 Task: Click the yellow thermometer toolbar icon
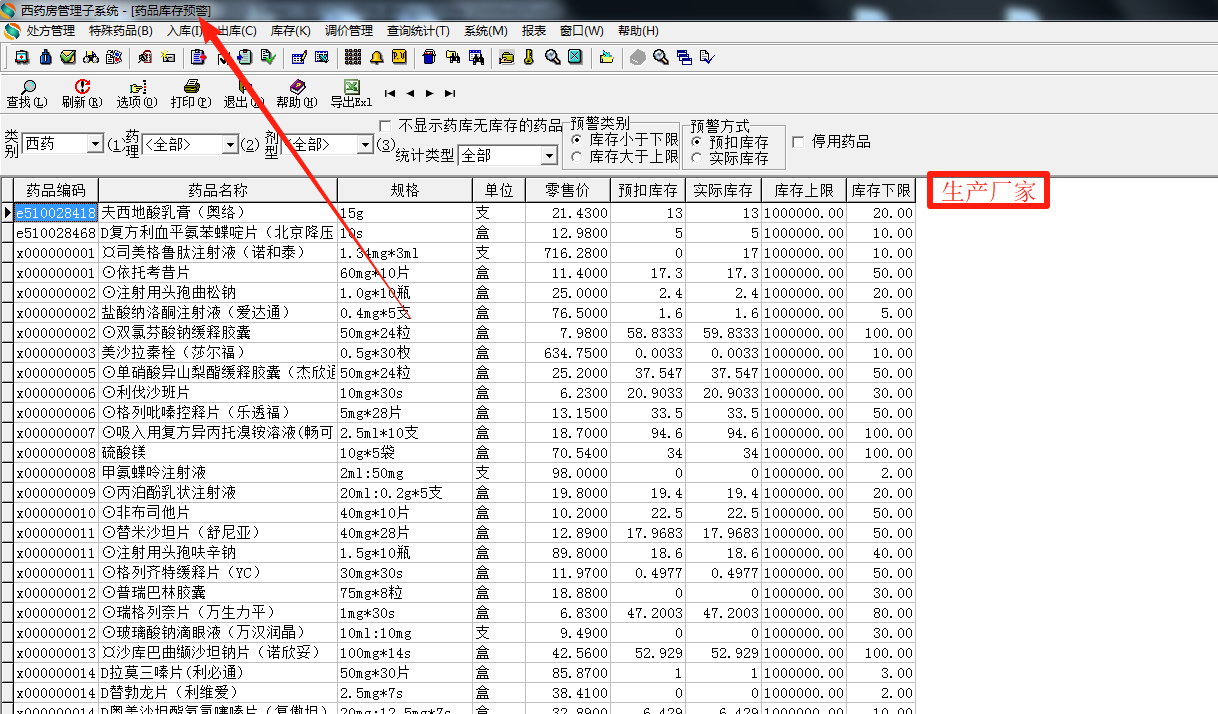tap(529, 57)
